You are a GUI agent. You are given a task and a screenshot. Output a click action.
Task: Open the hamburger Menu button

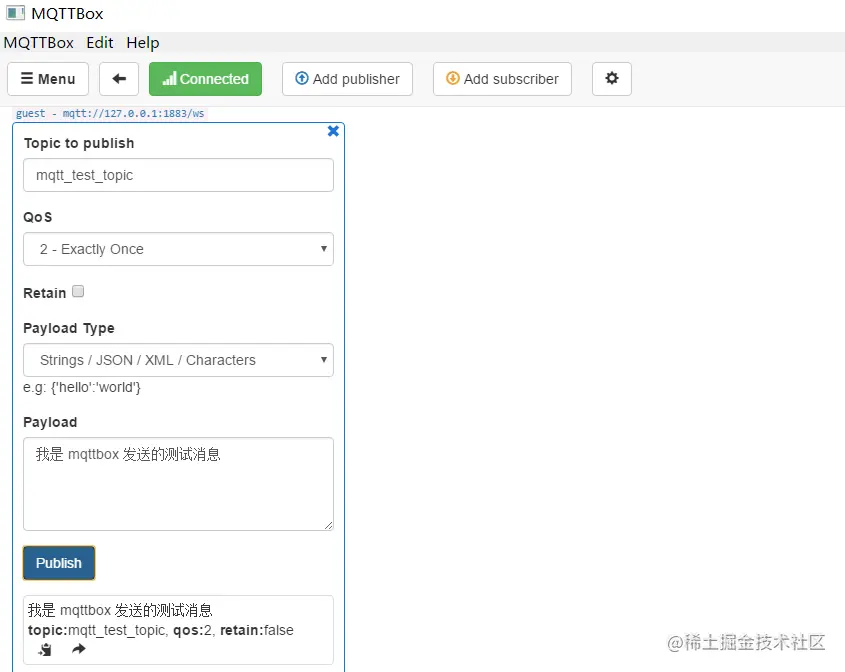click(x=48, y=79)
